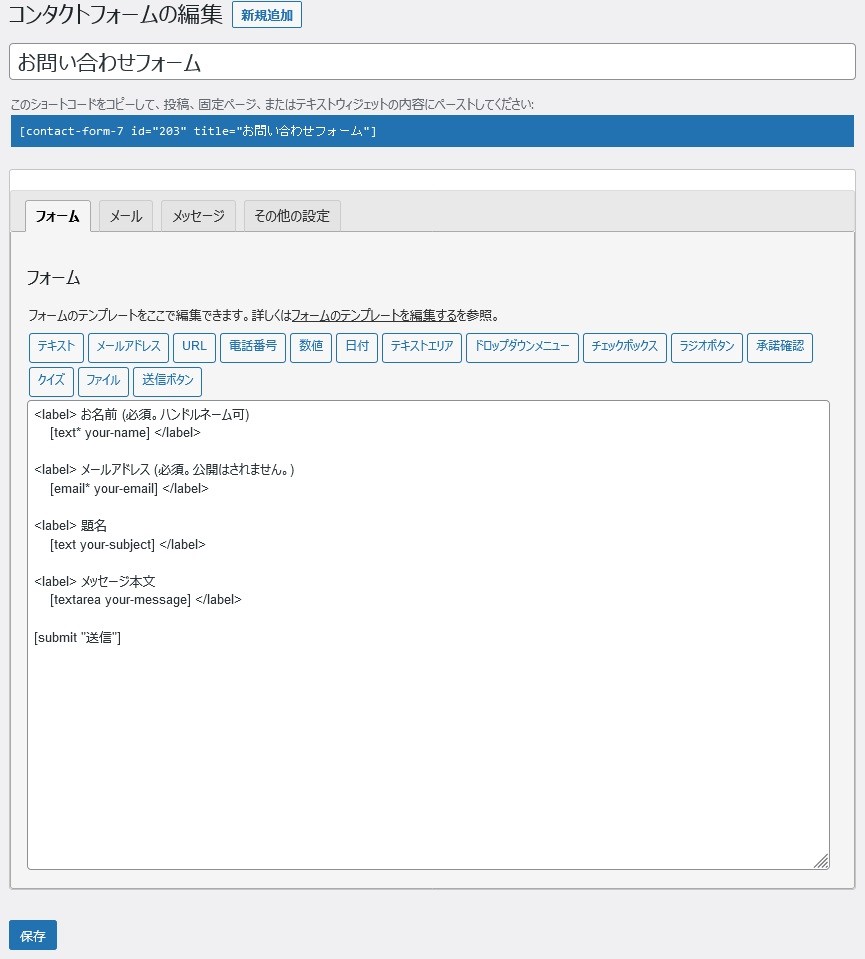Click the [submit "送信"] line
The height and width of the screenshot is (959, 865).
coord(78,637)
